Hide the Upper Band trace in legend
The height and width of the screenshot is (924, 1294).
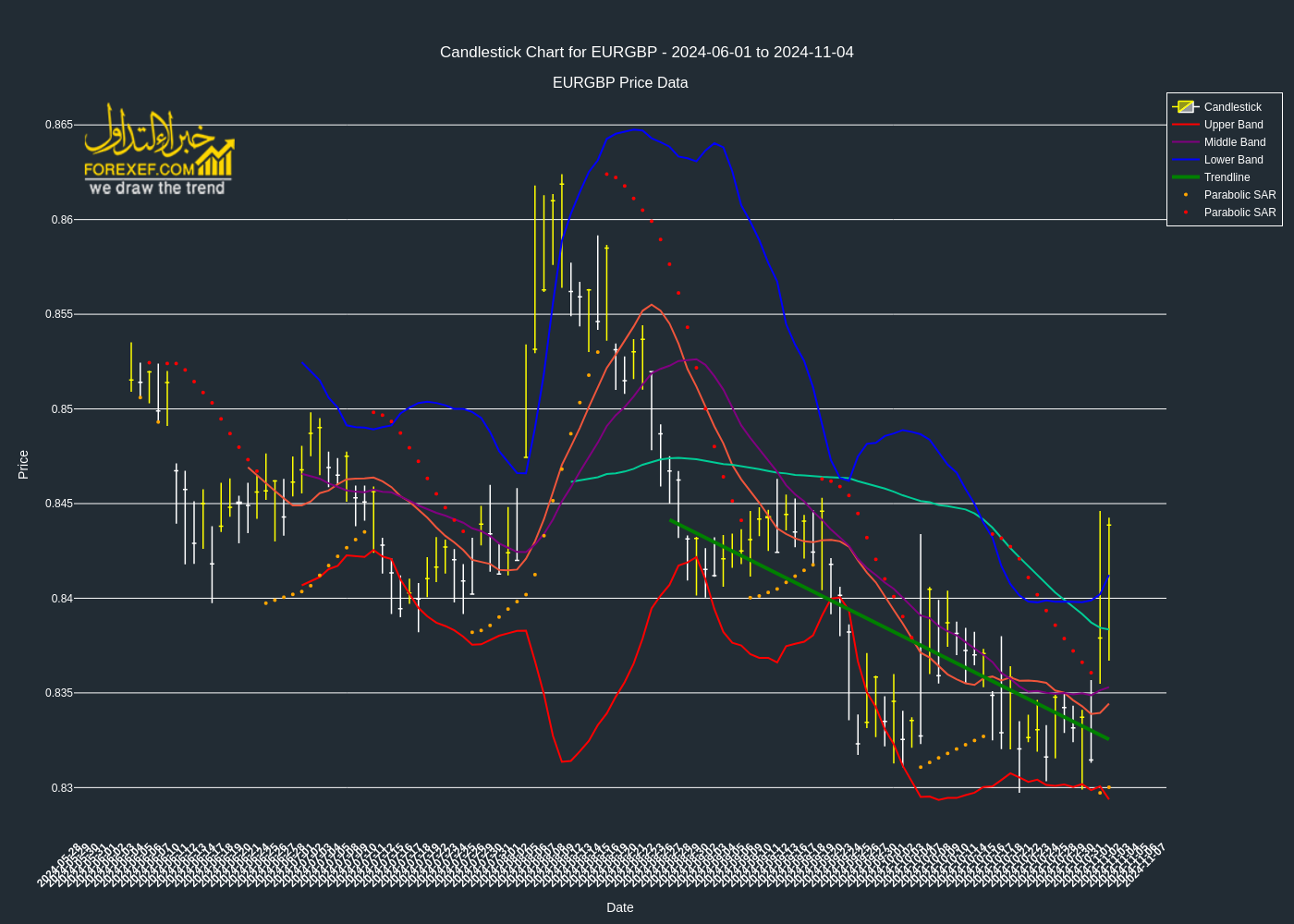1224,125
